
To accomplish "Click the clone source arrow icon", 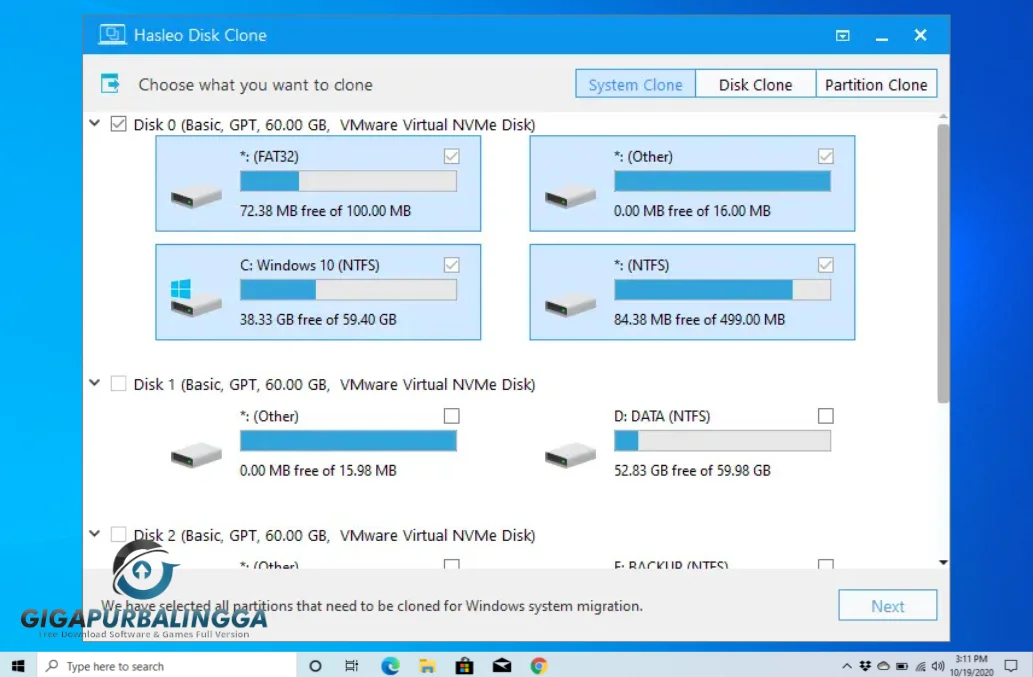I will [x=110, y=84].
